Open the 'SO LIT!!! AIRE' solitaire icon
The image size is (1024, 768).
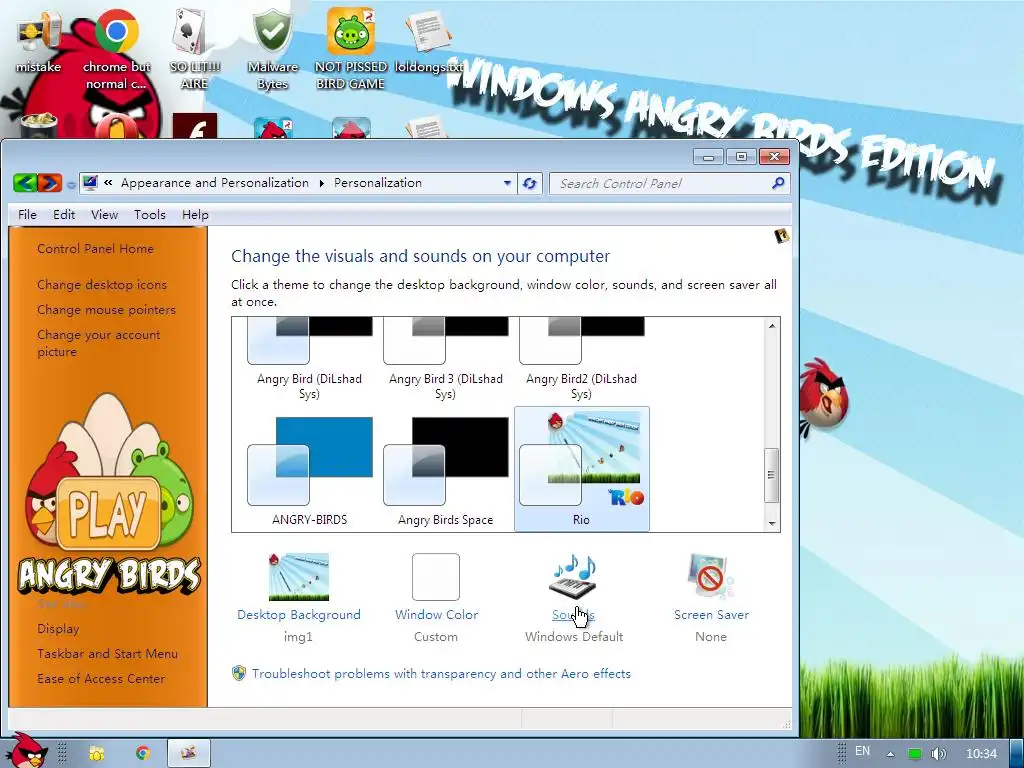click(194, 49)
